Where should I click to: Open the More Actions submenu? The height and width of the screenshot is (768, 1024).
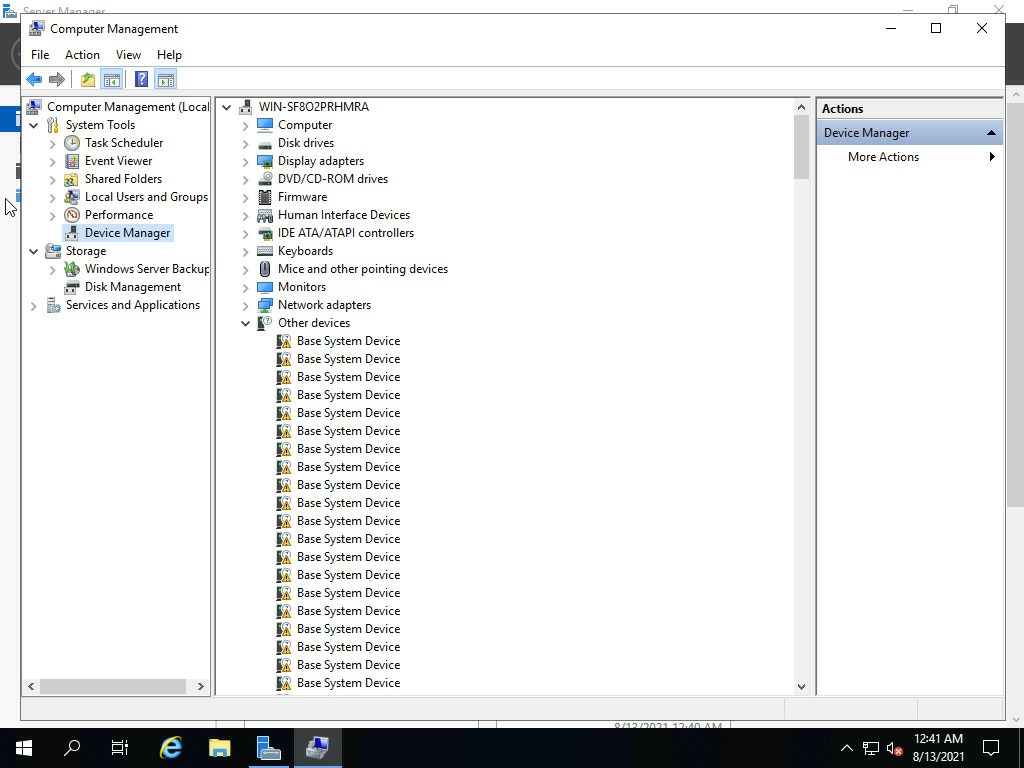click(910, 157)
